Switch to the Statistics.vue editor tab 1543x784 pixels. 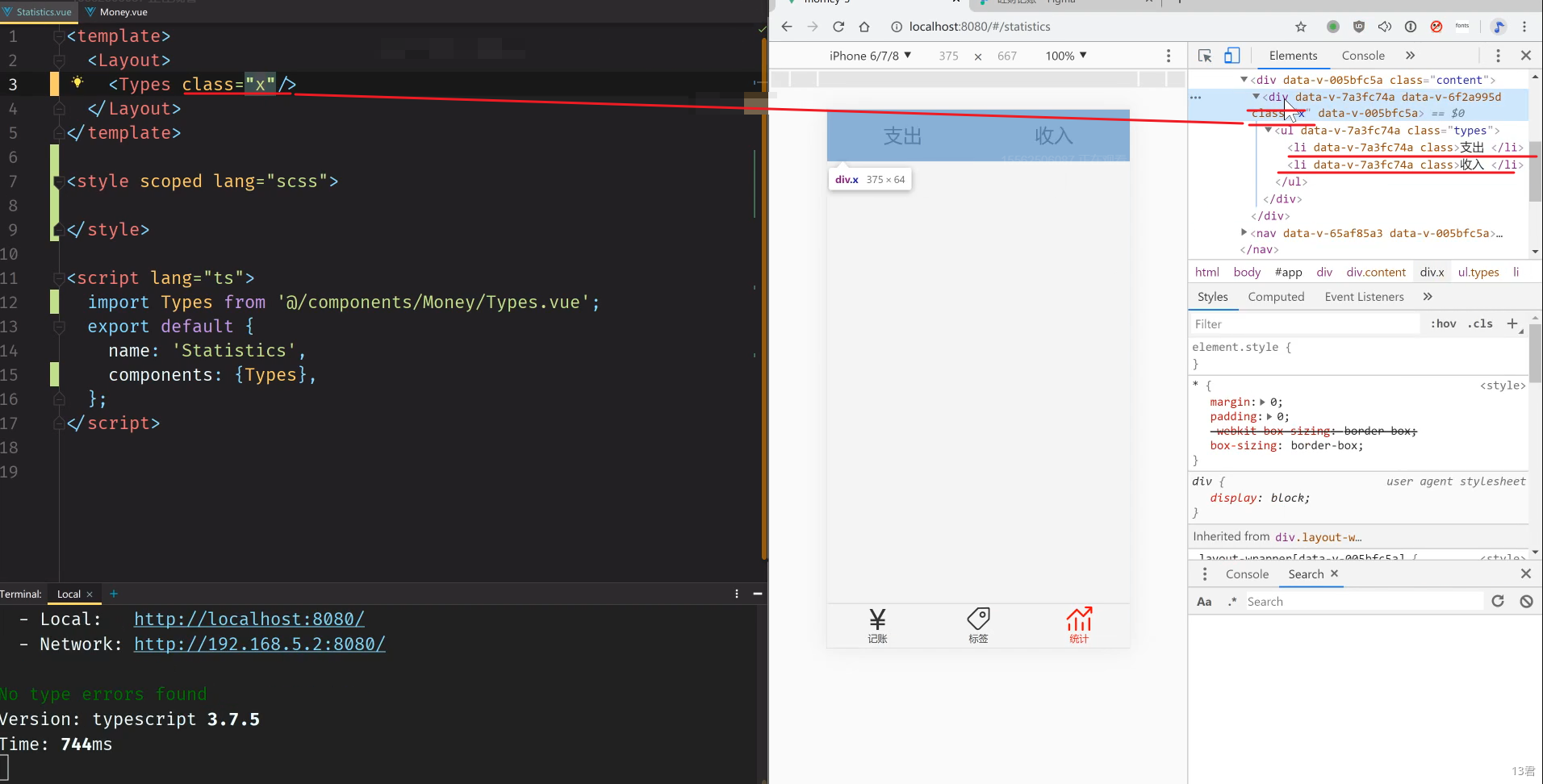pyautogui.click(x=38, y=12)
